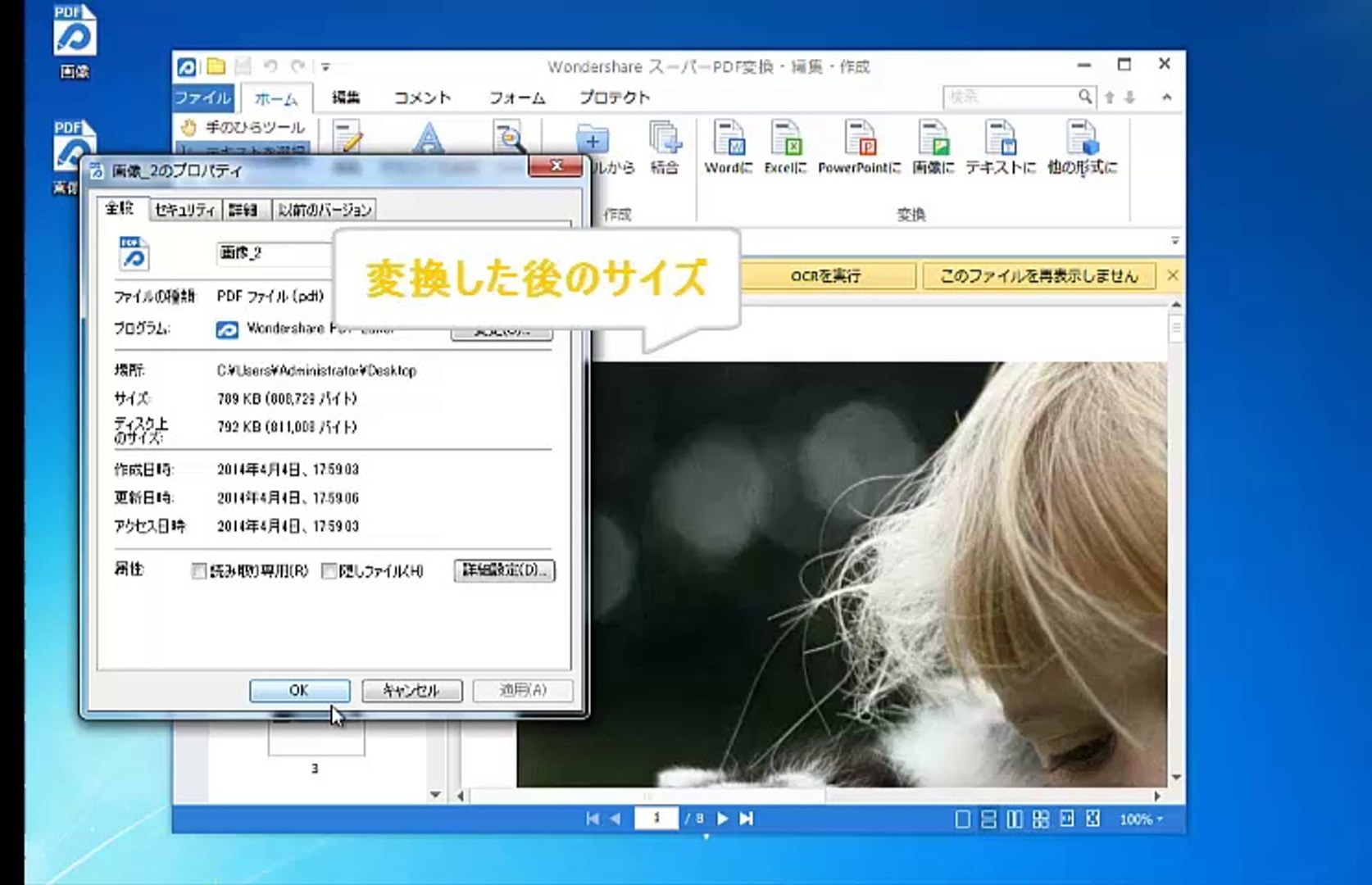This screenshot has width=1372, height=885.
Task: Expand the quick access toolbar dropdown
Action: pos(325,67)
